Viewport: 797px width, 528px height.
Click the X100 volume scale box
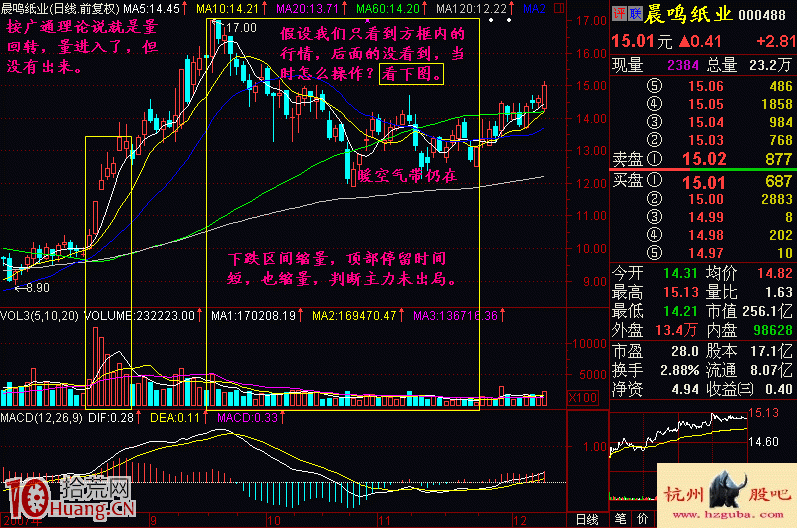pyautogui.click(x=582, y=397)
